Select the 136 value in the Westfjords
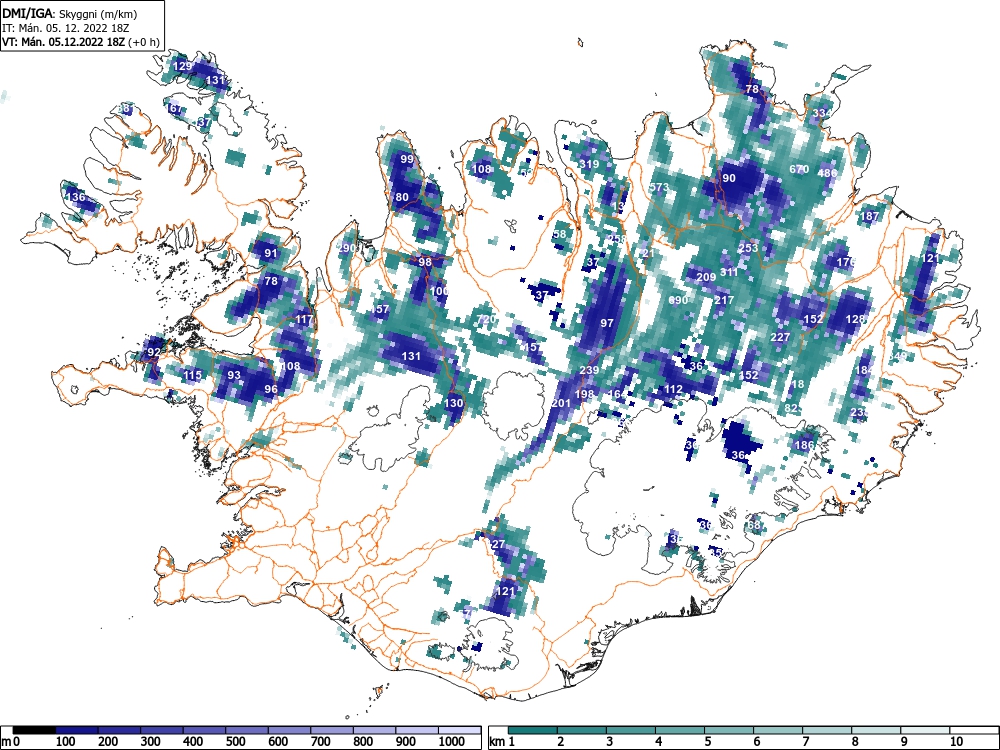 pyautogui.click(x=76, y=197)
